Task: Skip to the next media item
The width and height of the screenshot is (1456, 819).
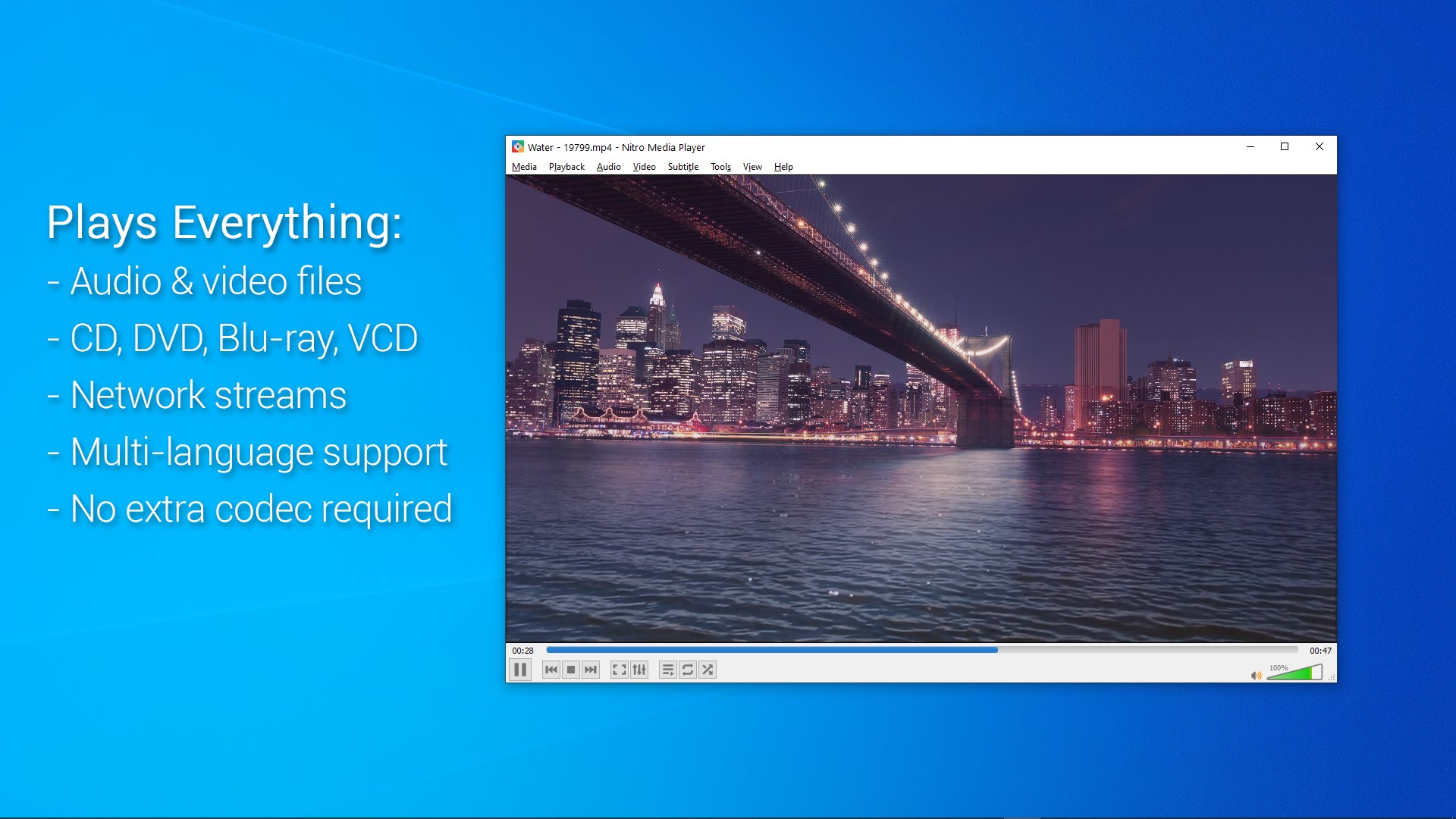Action: [x=591, y=670]
